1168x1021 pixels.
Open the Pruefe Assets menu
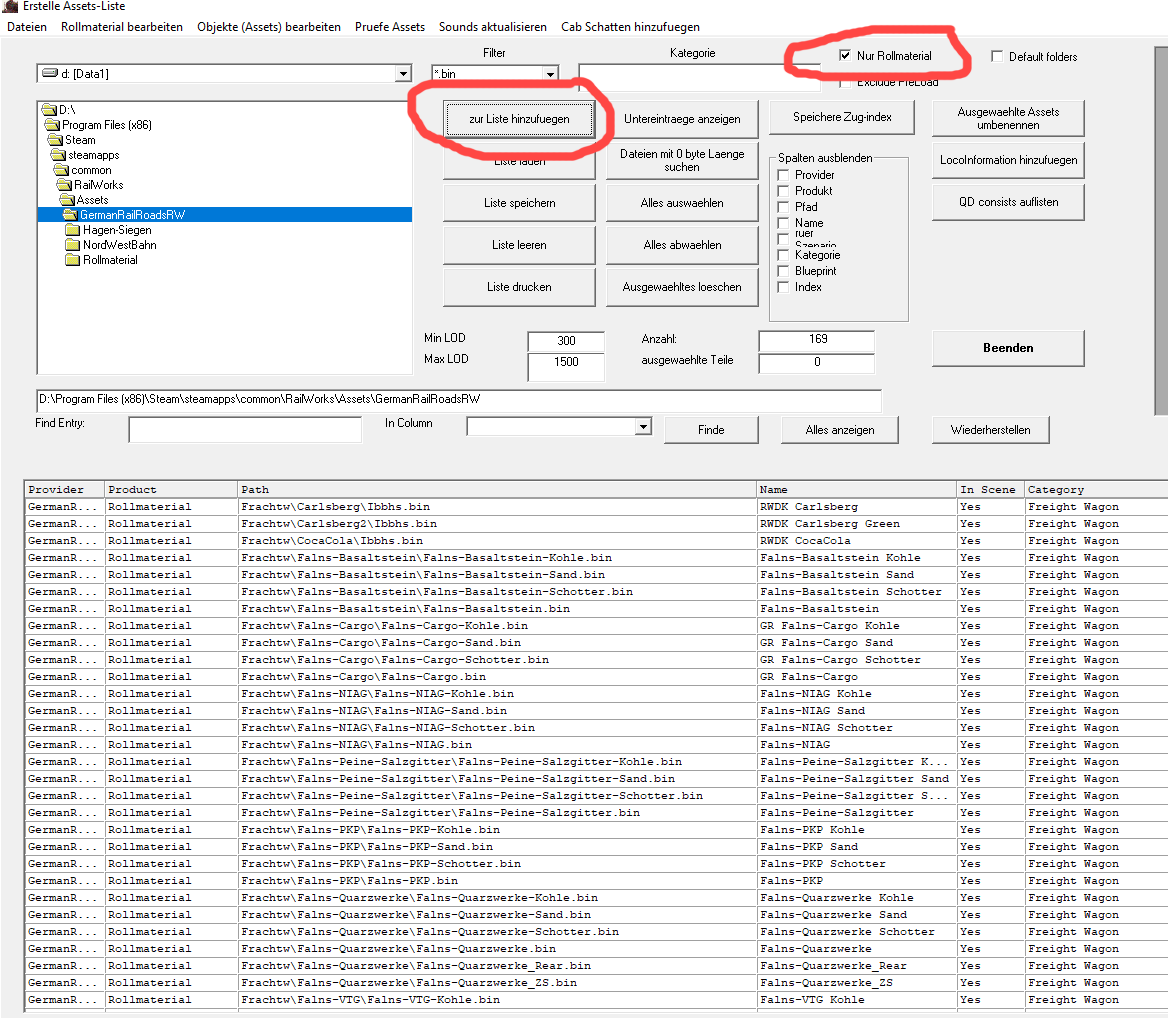tap(389, 27)
